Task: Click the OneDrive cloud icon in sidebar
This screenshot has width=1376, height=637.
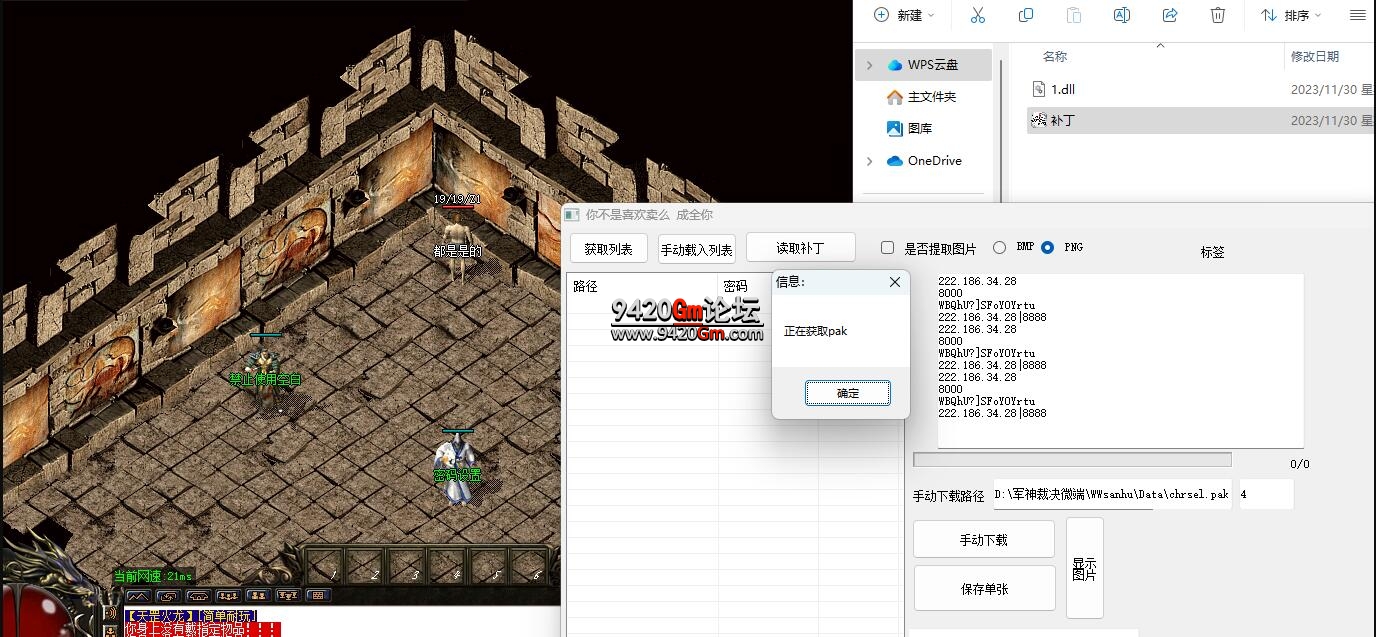Action: coord(895,161)
